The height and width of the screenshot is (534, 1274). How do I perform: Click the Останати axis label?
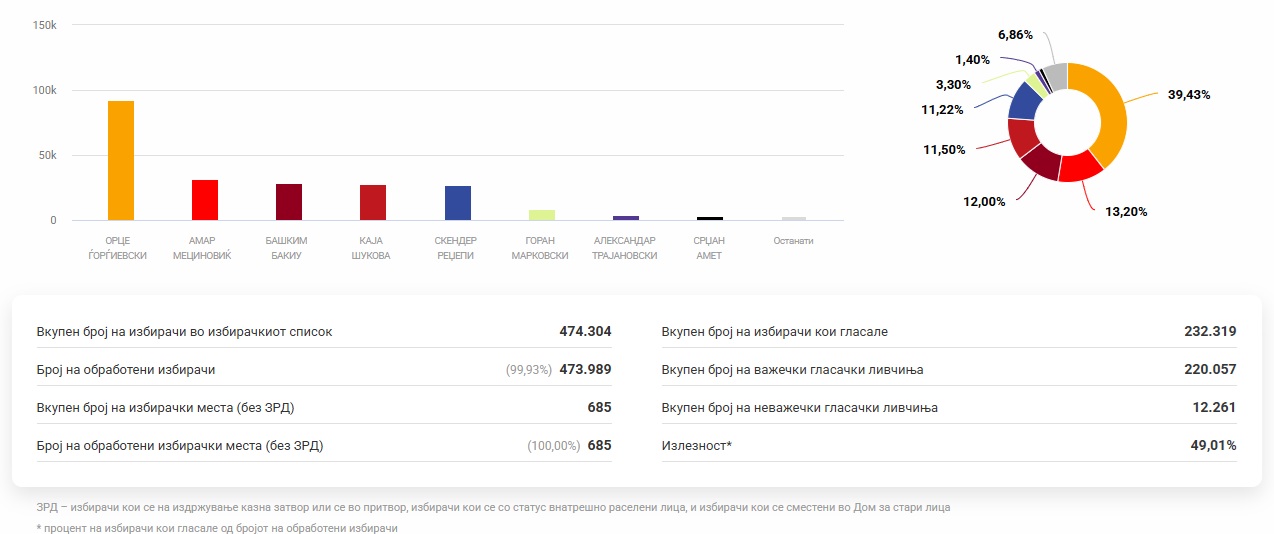[x=793, y=241]
